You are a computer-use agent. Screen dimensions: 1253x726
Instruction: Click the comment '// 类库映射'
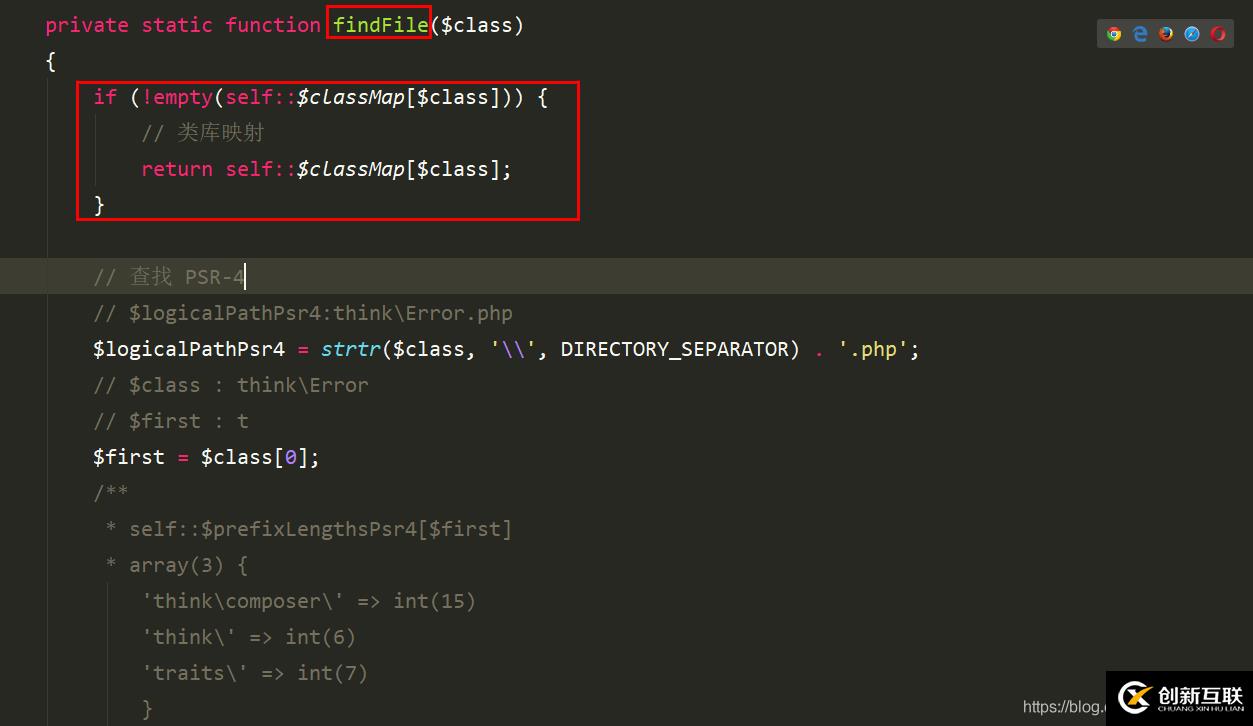pyautogui.click(x=203, y=133)
